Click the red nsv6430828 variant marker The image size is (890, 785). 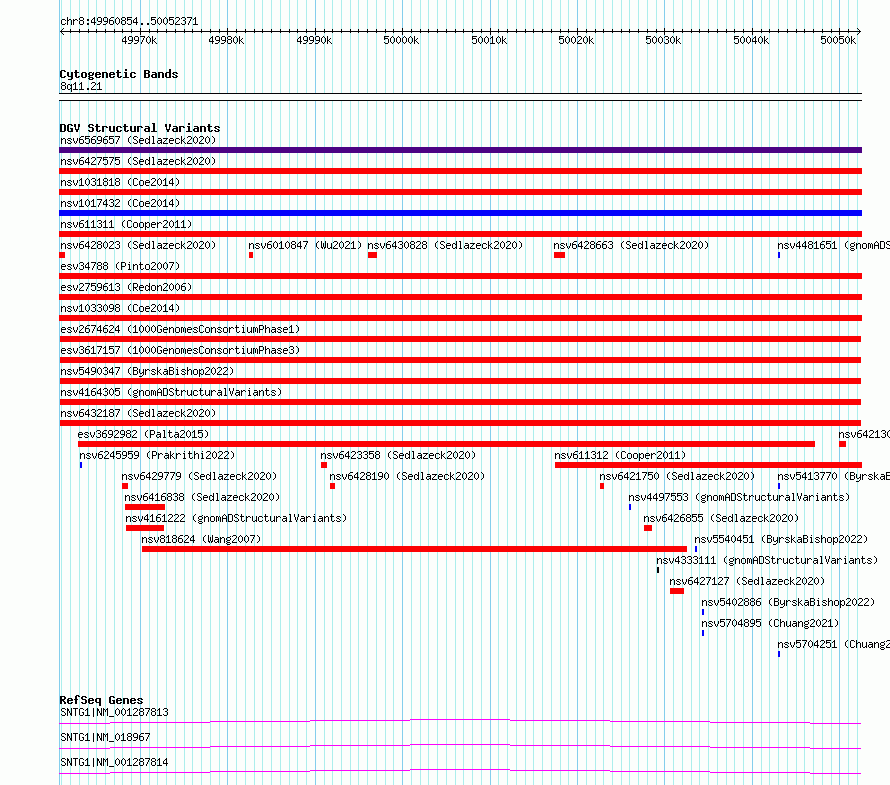coord(372,255)
